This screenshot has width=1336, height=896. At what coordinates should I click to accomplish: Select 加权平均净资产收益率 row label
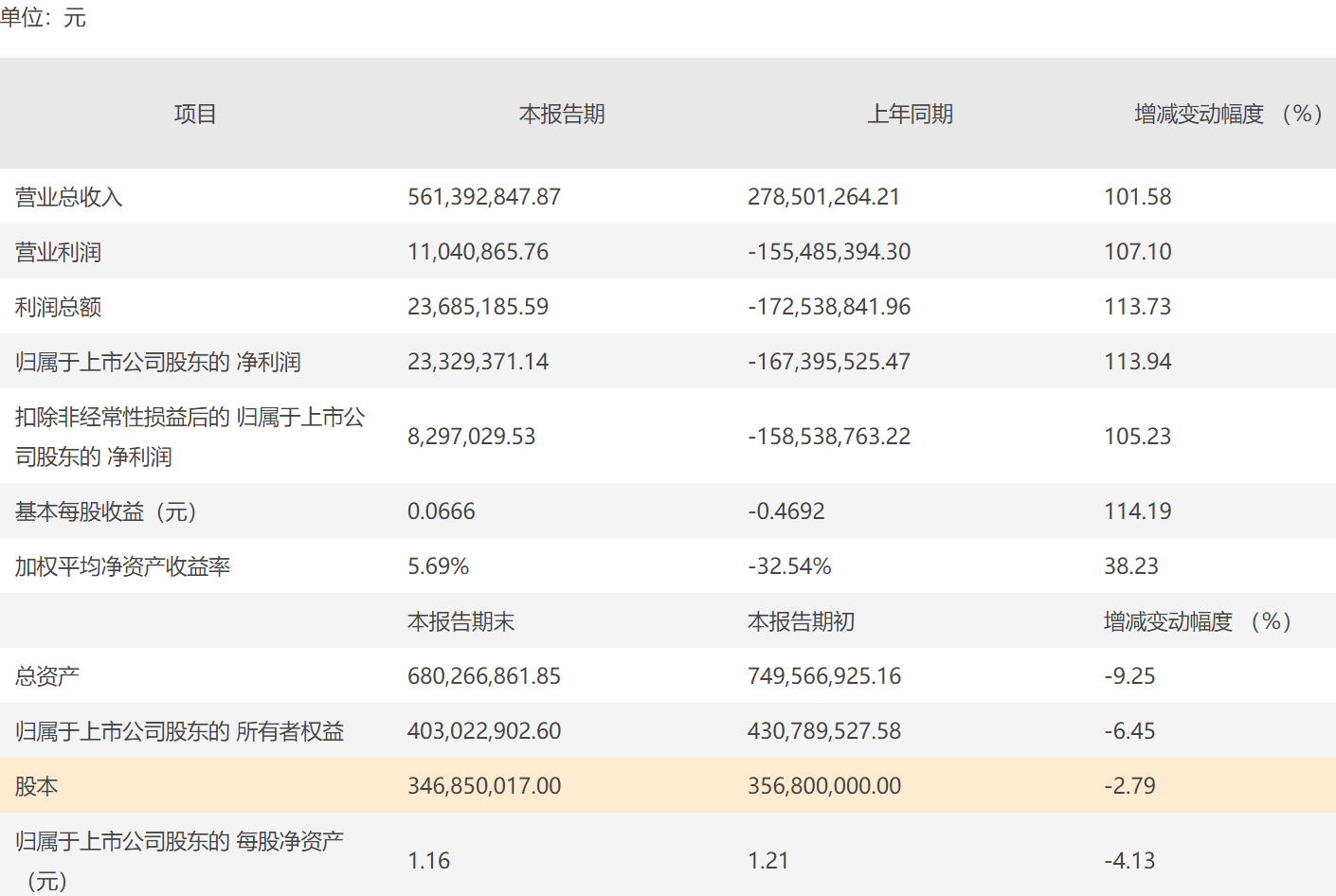[123, 566]
